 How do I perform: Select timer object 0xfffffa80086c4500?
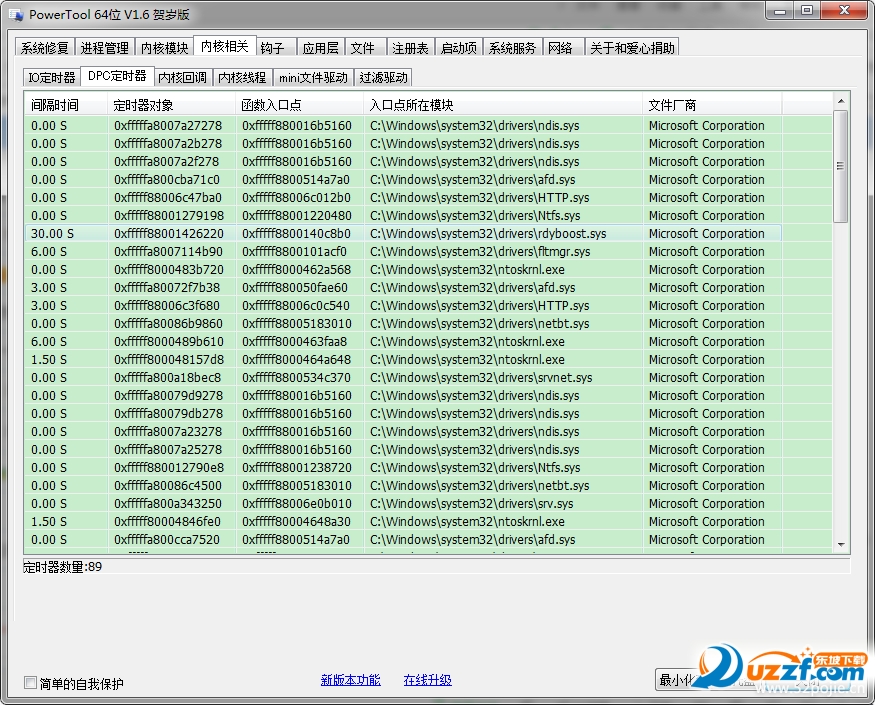(x=168, y=486)
